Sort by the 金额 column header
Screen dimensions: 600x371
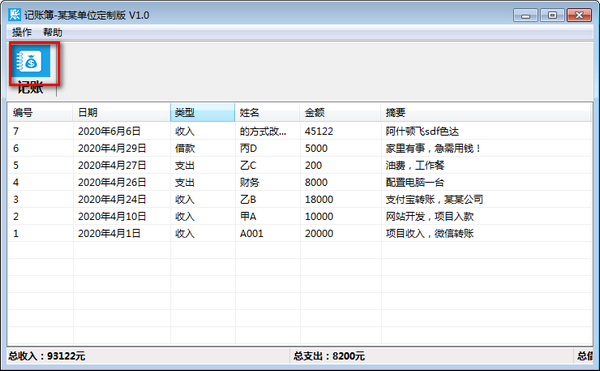coord(340,112)
